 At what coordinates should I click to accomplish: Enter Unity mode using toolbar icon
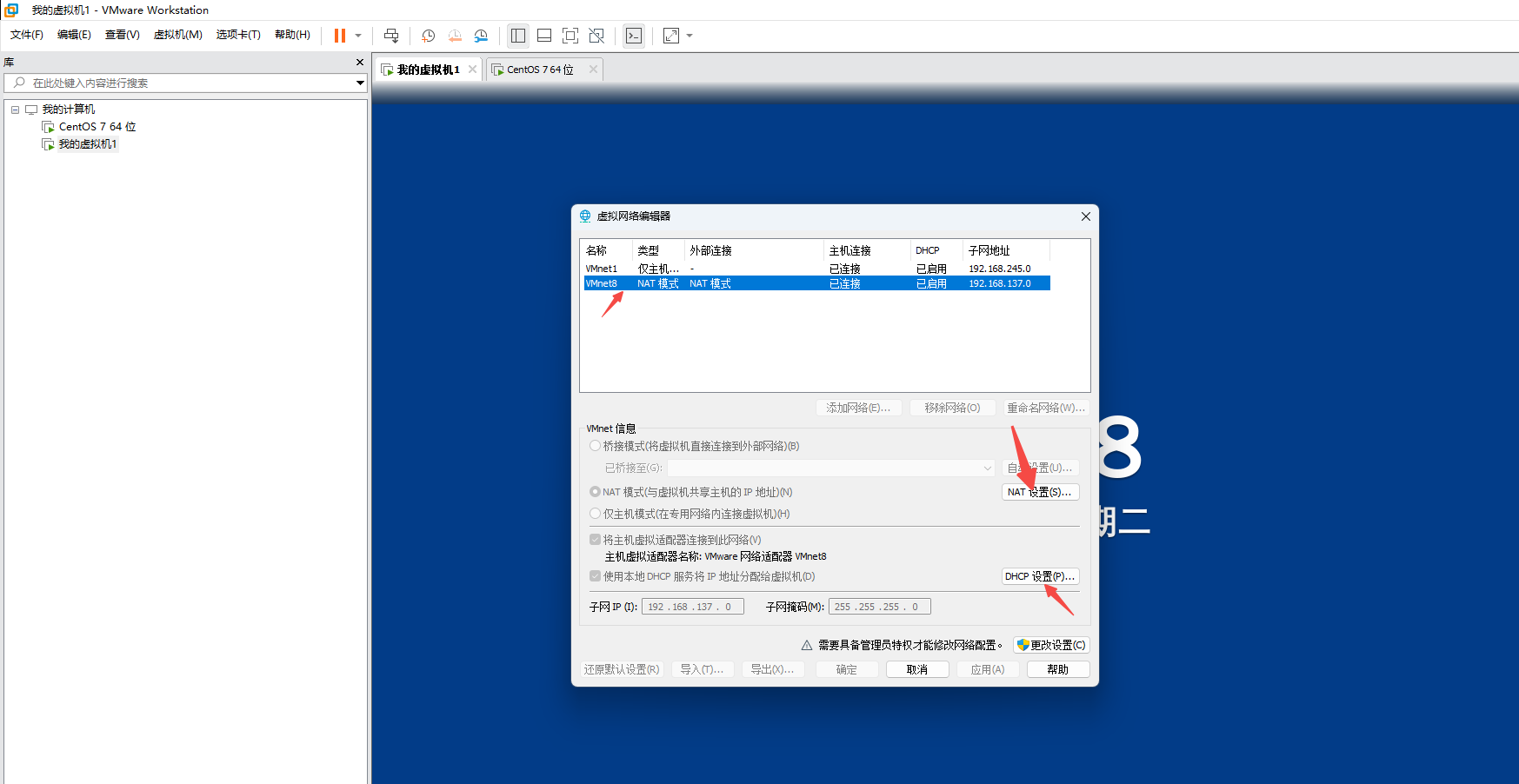point(596,36)
